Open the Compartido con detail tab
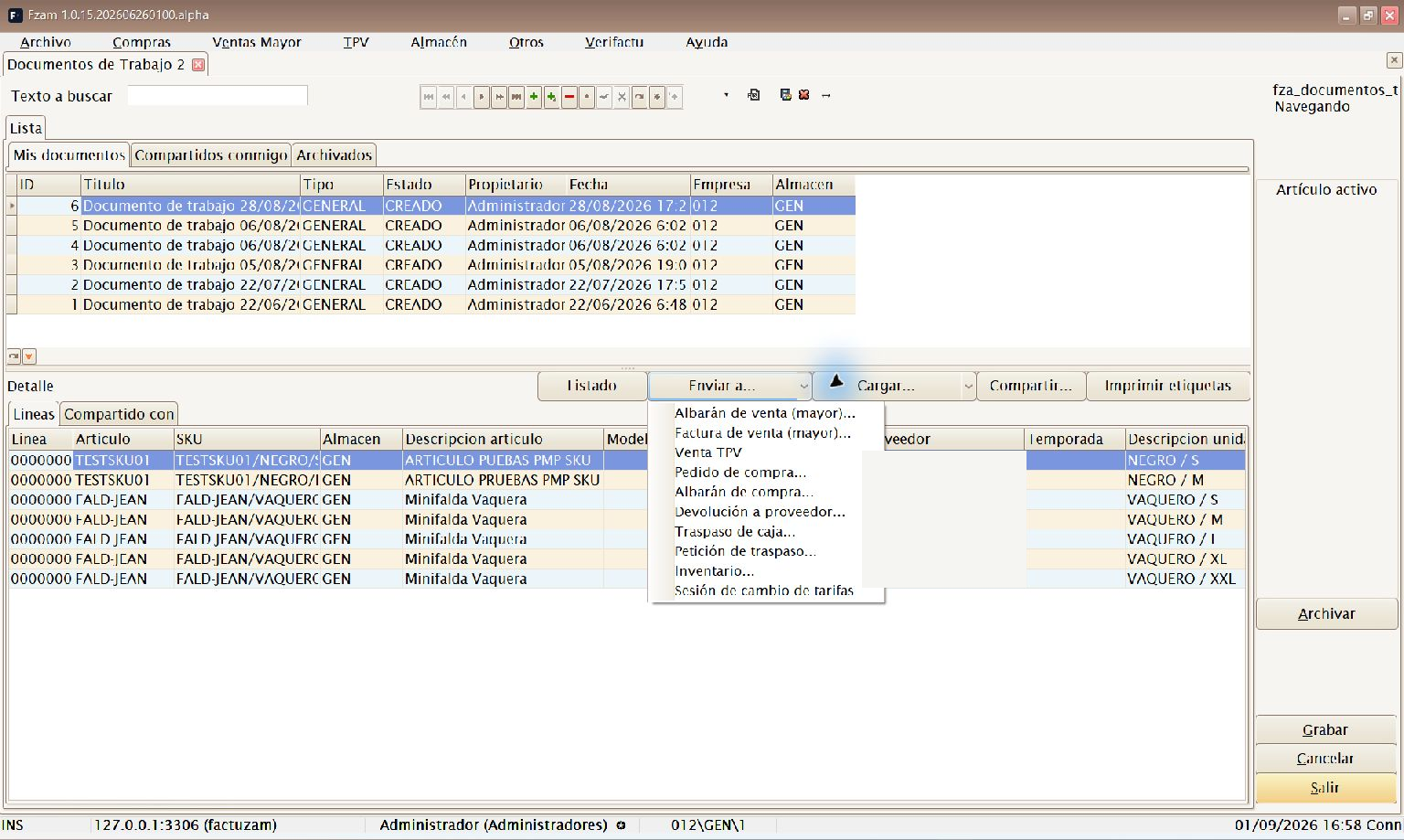This screenshot has height=840, width=1404. [119, 414]
